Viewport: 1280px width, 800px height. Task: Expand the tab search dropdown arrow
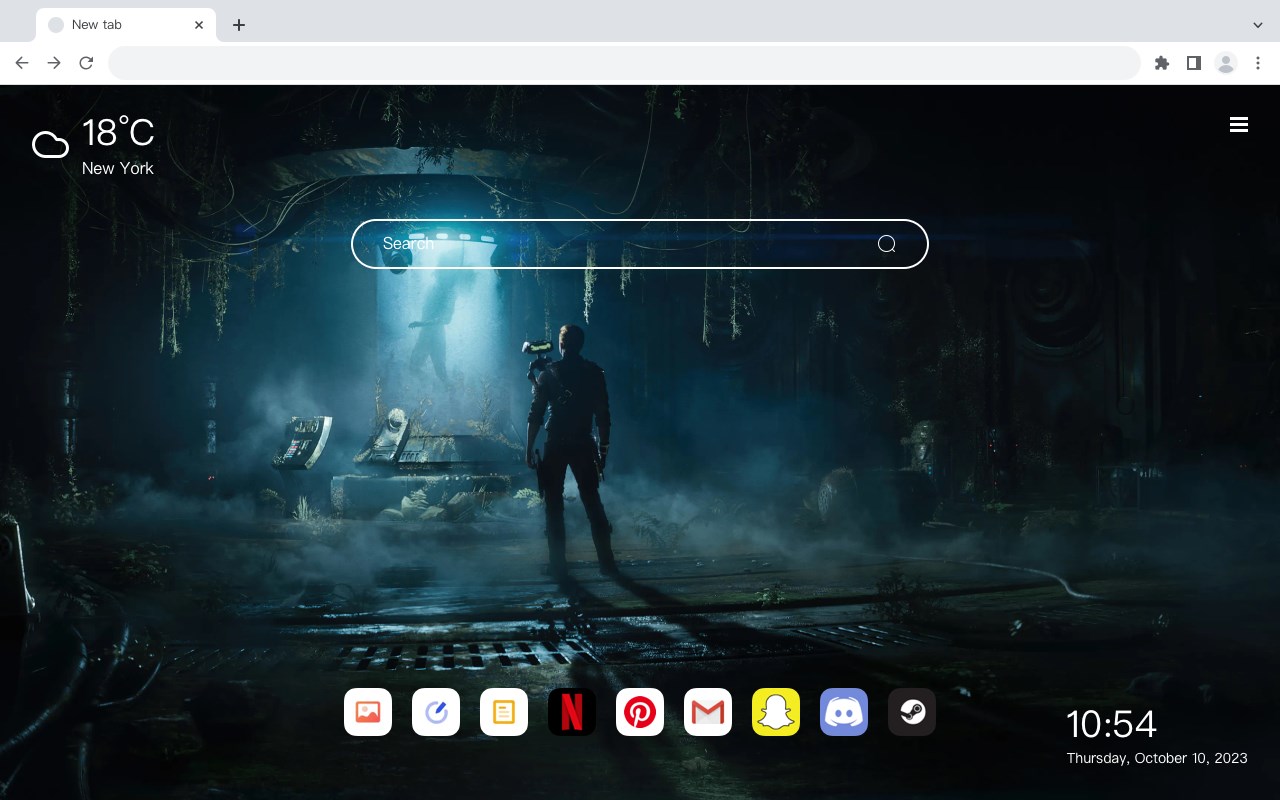point(1258,25)
